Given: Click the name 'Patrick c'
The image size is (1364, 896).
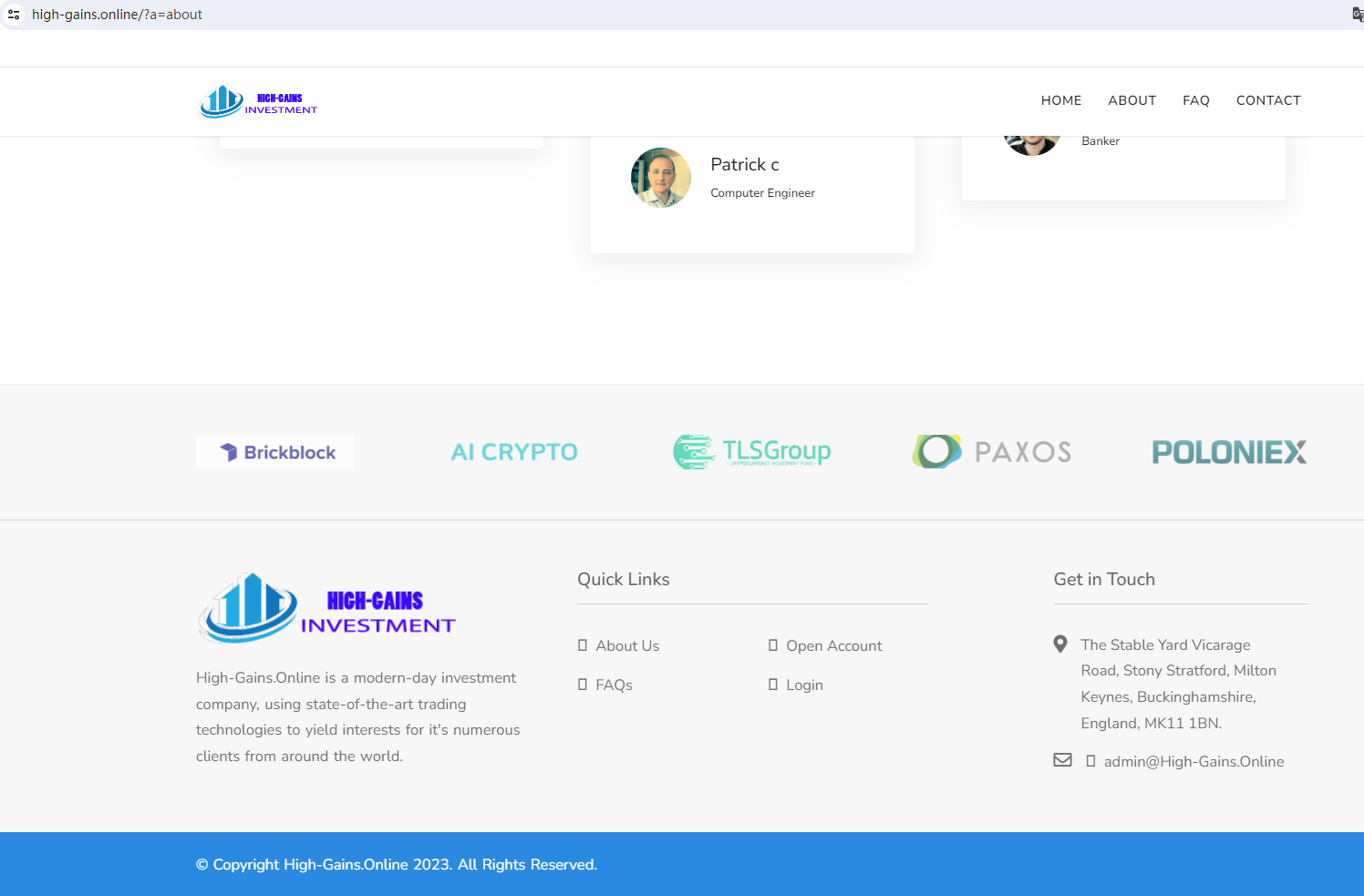Looking at the screenshot, I should tap(745, 164).
